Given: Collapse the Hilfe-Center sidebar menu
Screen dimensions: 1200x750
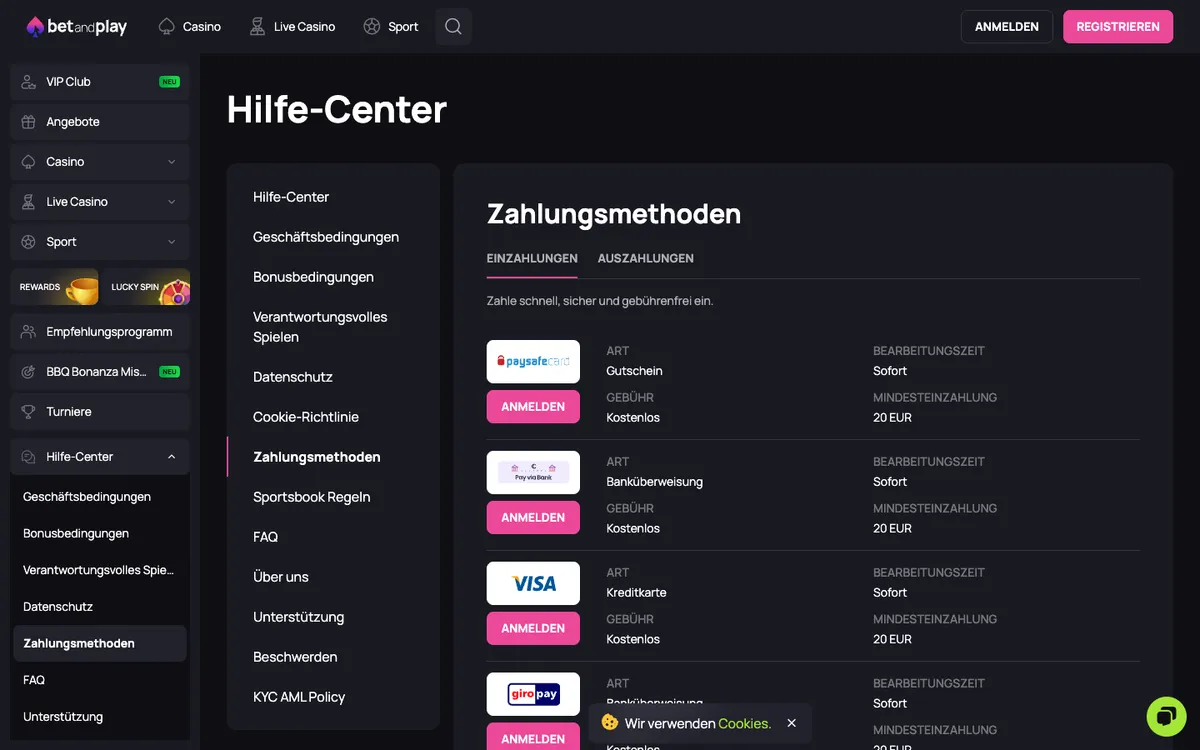Looking at the screenshot, I should (171, 457).
